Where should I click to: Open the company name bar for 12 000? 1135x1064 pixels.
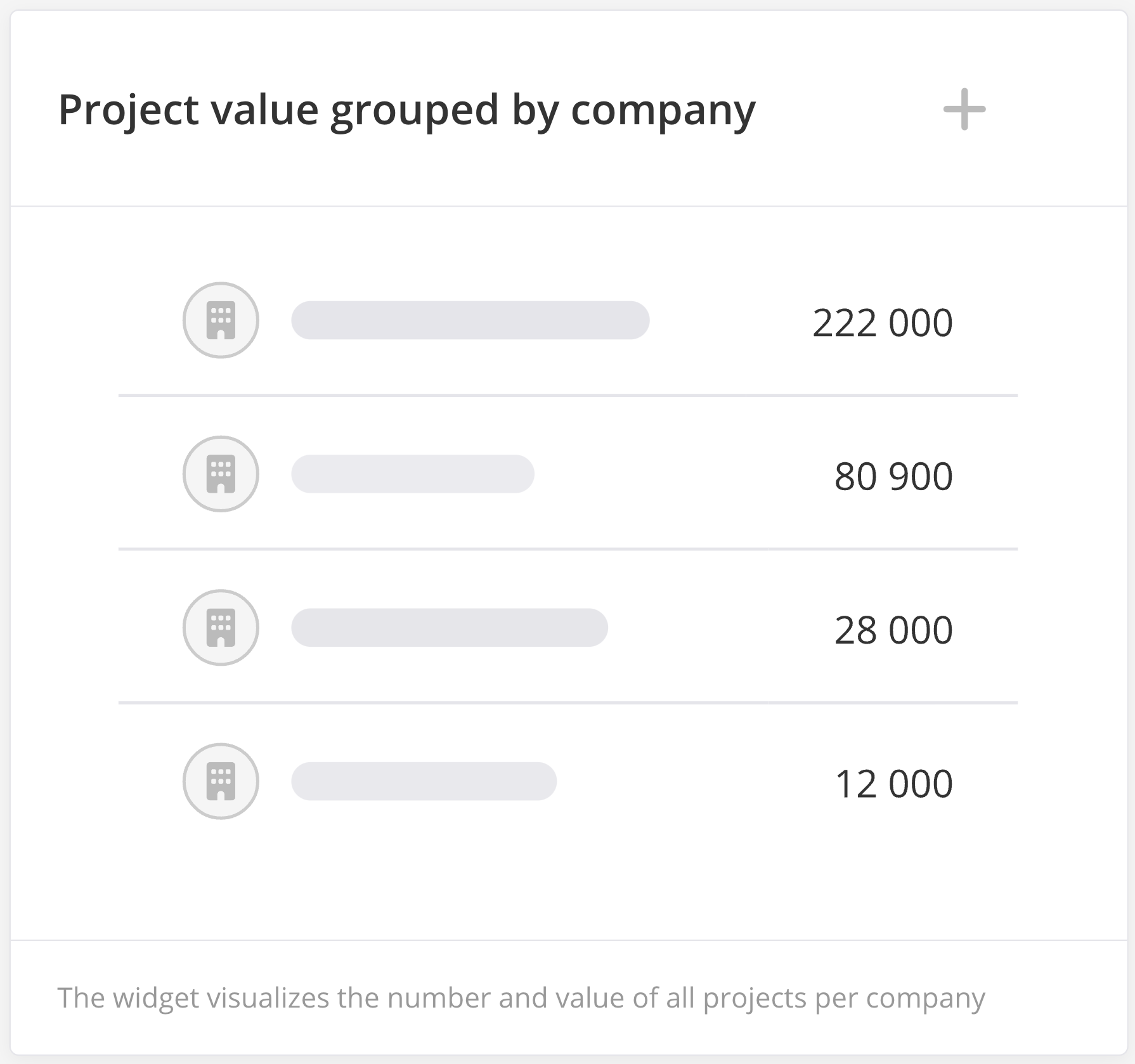[424, 781]
